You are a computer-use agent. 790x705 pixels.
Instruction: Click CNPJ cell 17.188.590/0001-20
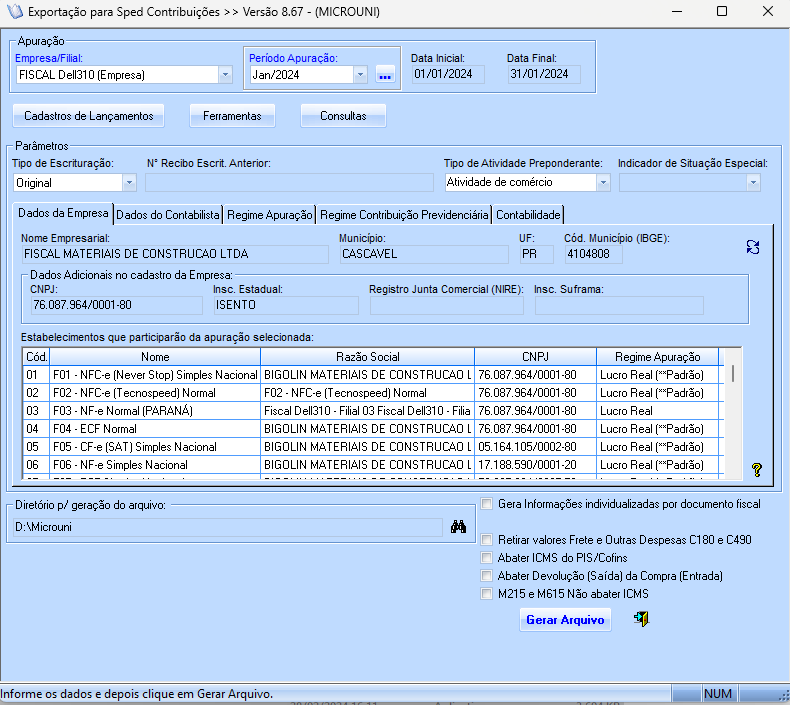click(x=536, y=465)
